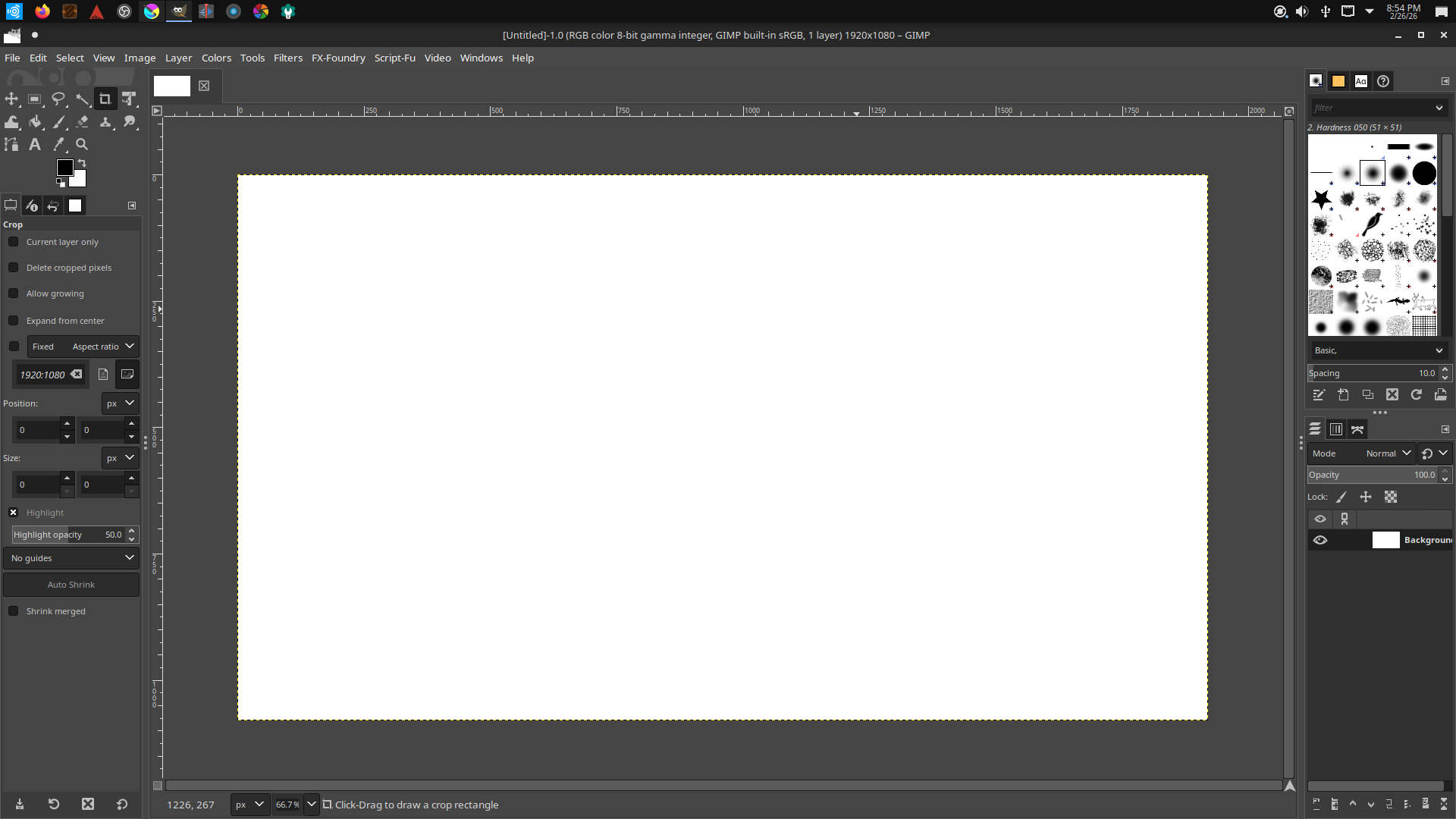
Task: Adjust the Highlight opacity slider
Action: click(68, 535)
